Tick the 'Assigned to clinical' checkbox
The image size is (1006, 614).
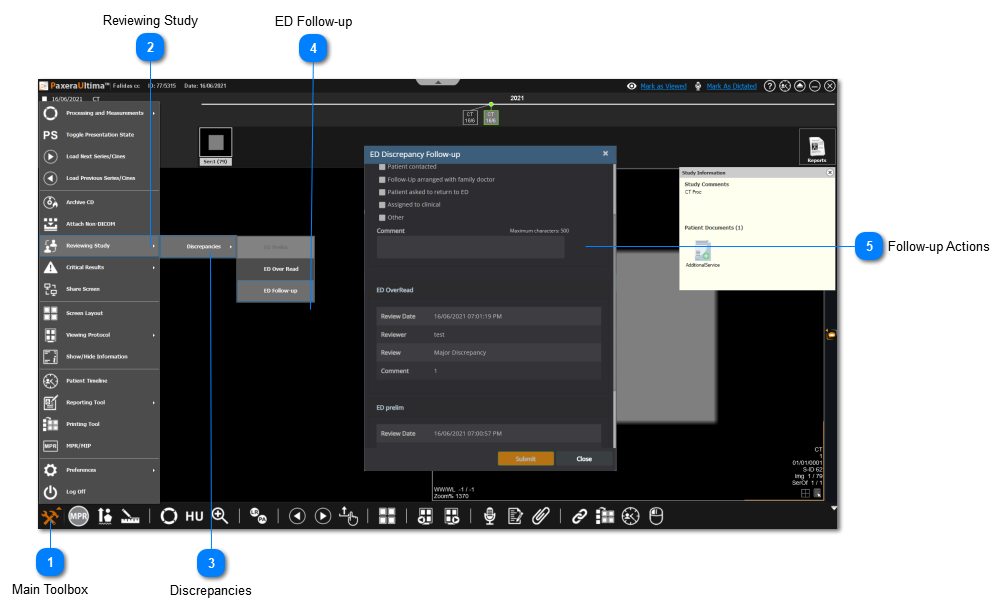pos(381,204)
